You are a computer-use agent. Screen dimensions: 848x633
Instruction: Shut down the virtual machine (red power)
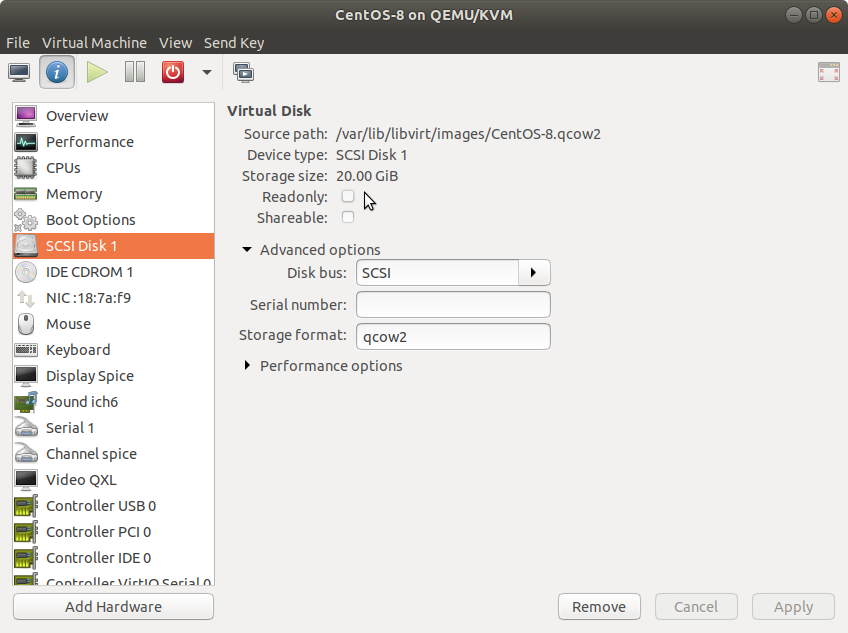173,72
